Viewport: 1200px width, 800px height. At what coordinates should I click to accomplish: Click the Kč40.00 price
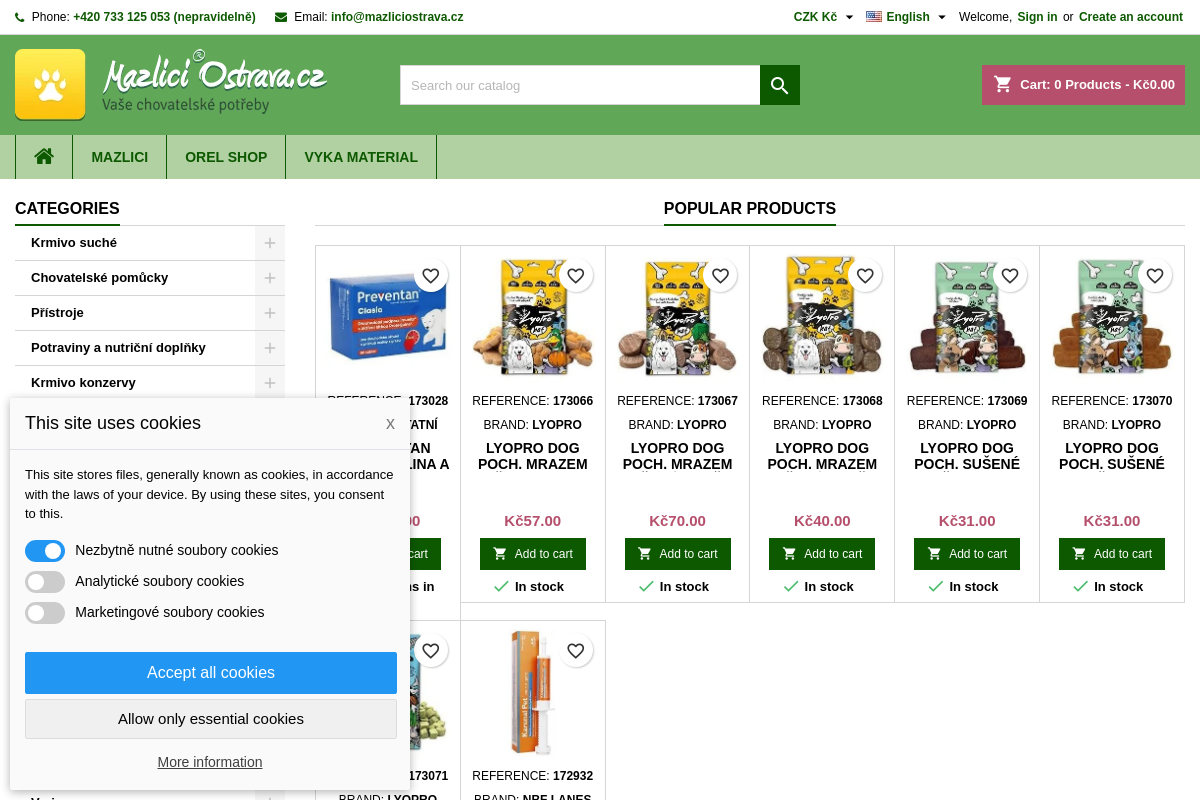822,521
